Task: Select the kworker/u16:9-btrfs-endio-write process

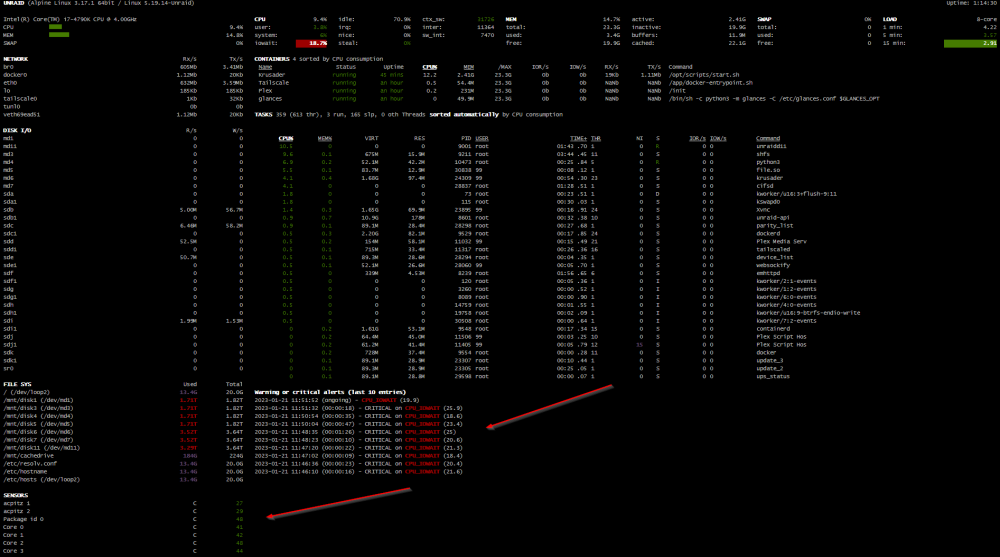Action: [x=569, y=313]
